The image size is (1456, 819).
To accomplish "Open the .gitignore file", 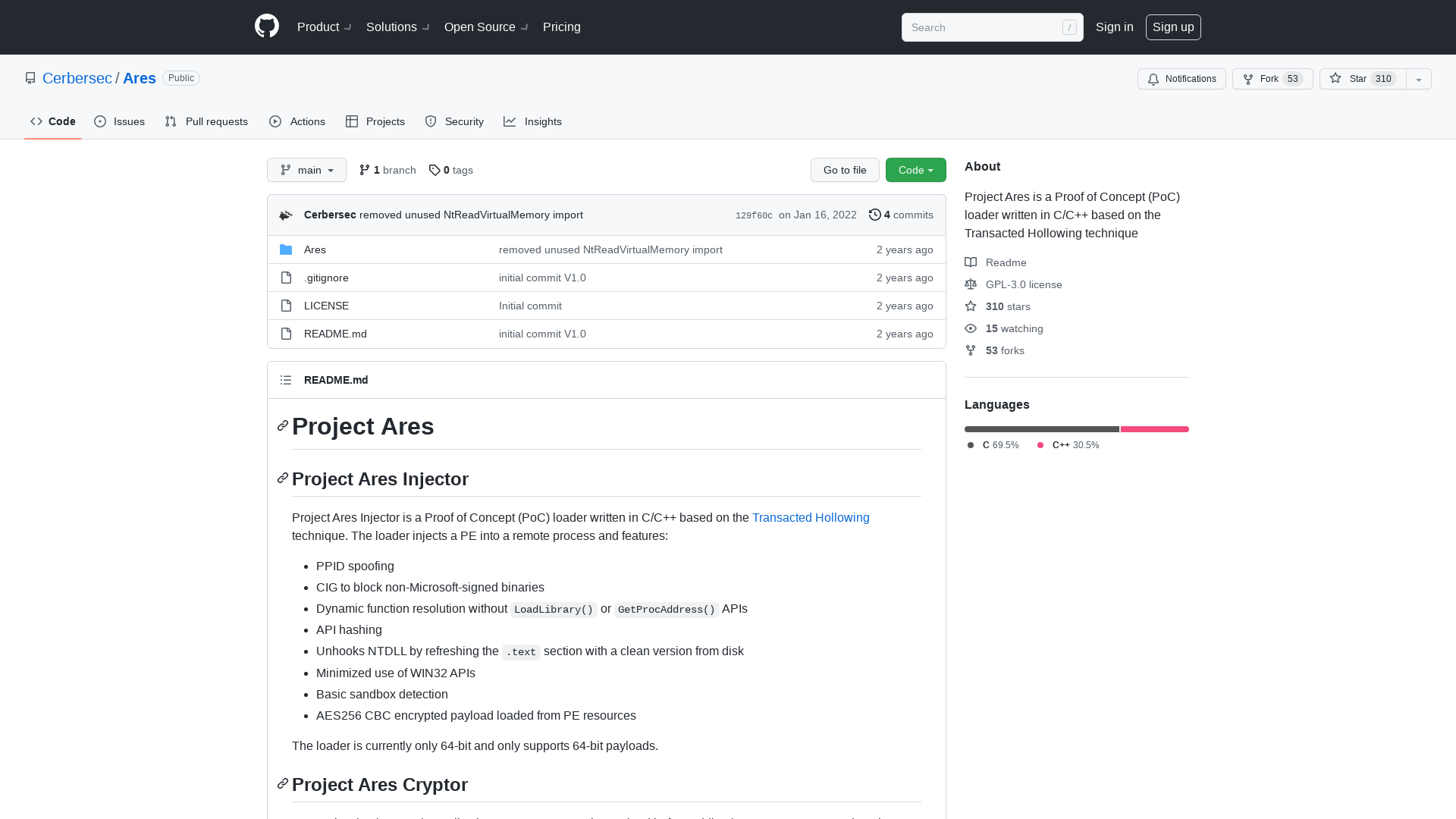I will 326,278.
